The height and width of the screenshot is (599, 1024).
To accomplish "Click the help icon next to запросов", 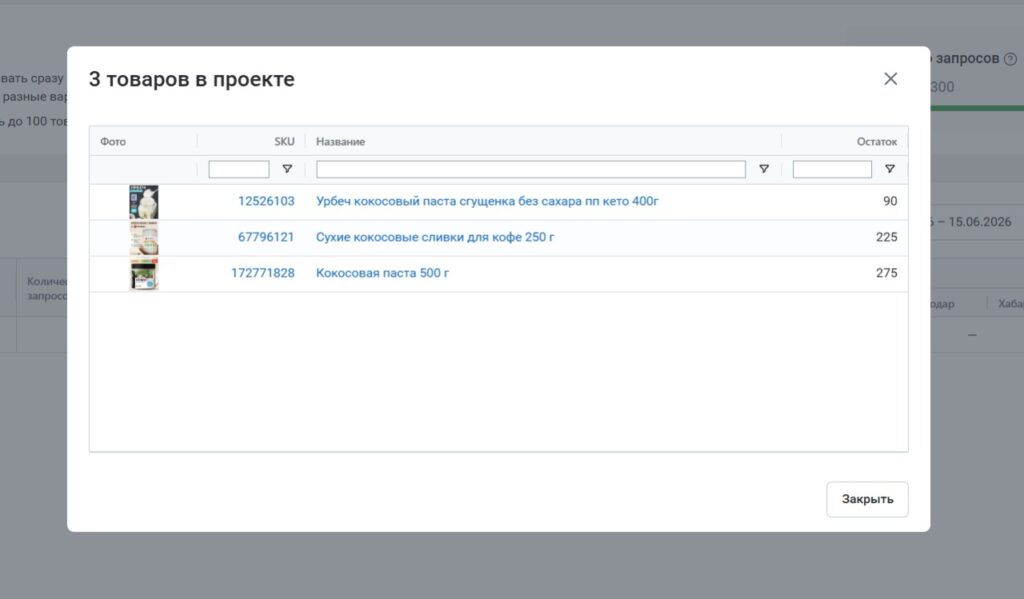I will (1010, 59).
